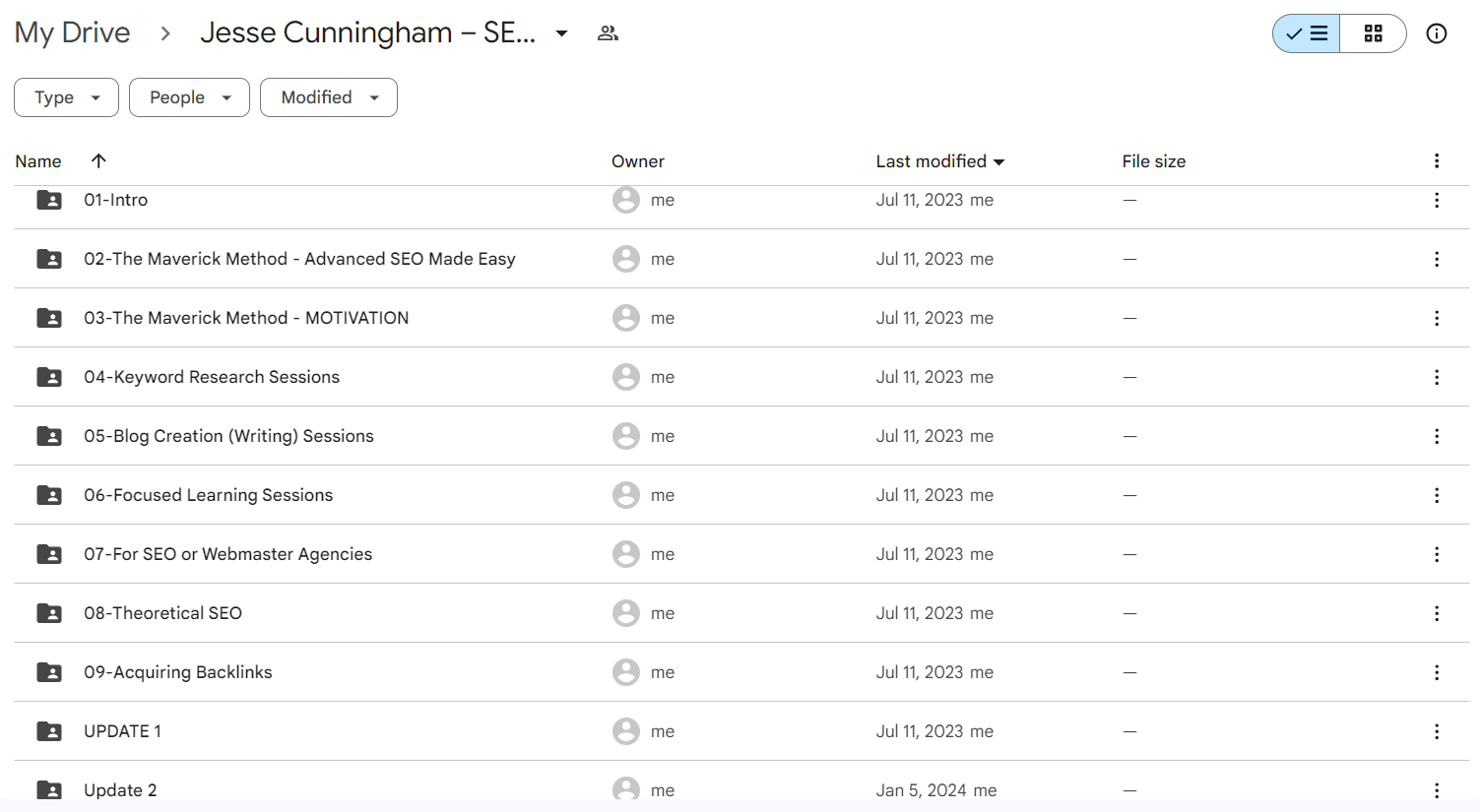Viewport: 1480px width, 812px height.
Task: Open more options in the column header
Action: point(1437,160)
